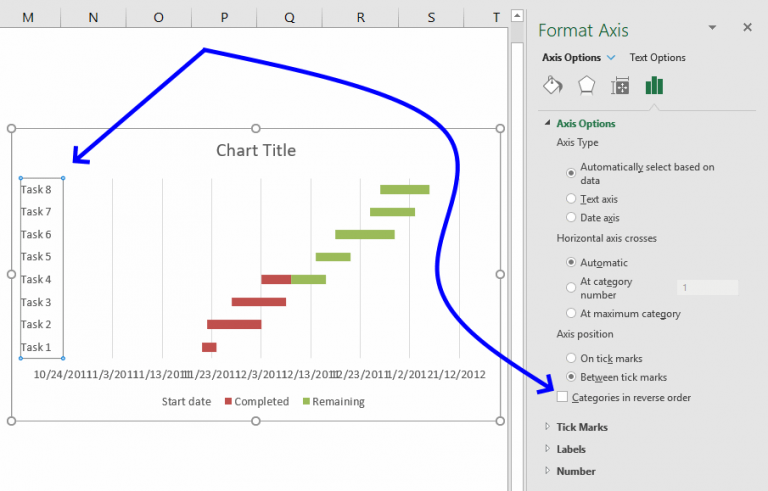
Task: Click the Task 3 axis label
Action: (x=36, y=302)
